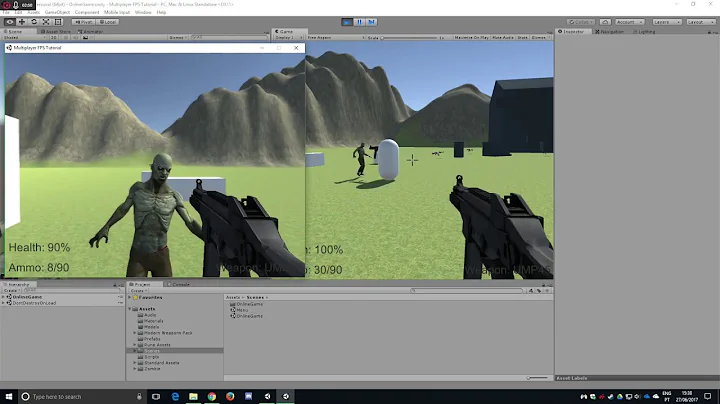The image size is (720, 404).
Task: Open the OnlineGame folder in Scenes
Action: tap(249, 304)
